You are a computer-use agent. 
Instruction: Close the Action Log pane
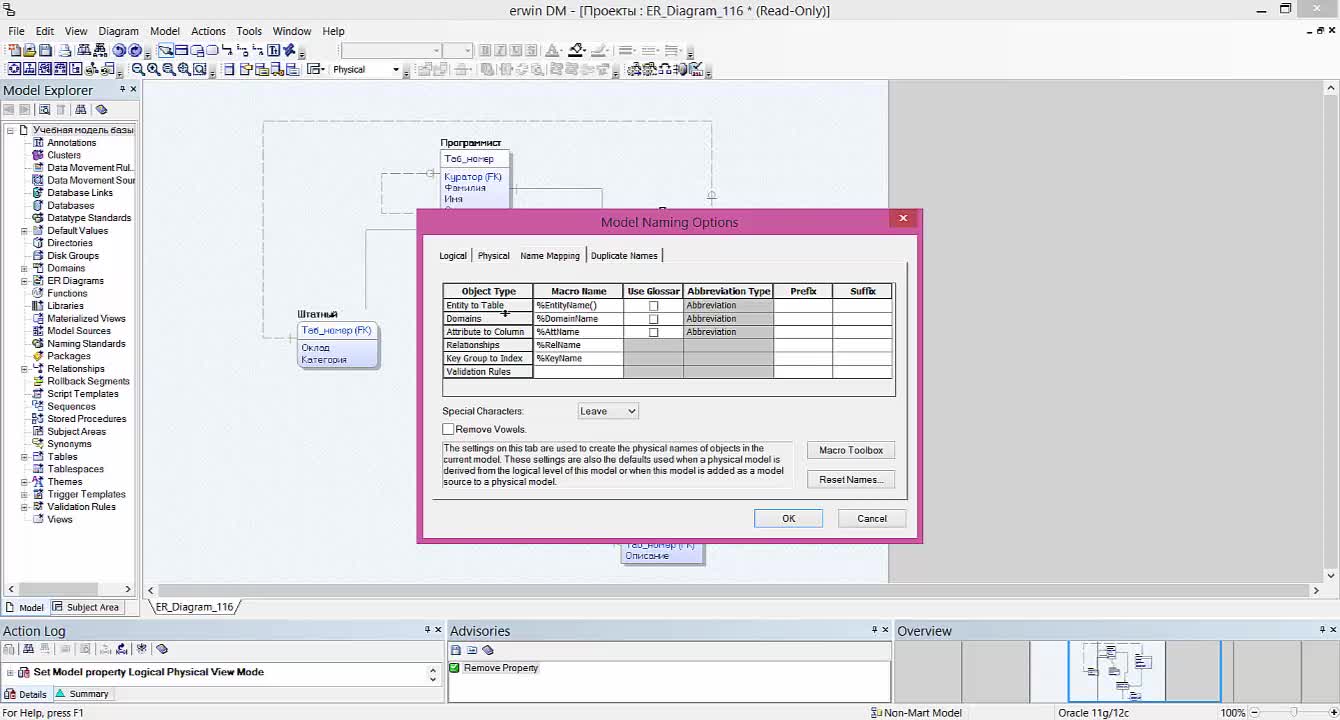point(438,630)
